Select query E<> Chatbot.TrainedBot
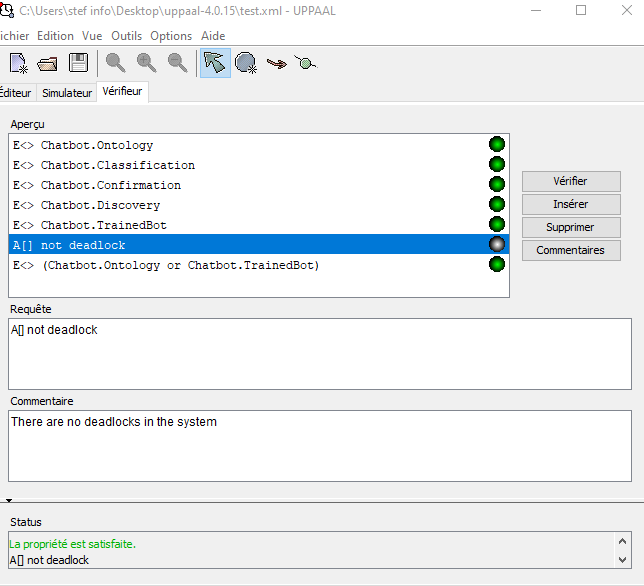Image resolution: width=644 pixels, height=586 pixels. (x=259, y=225)
